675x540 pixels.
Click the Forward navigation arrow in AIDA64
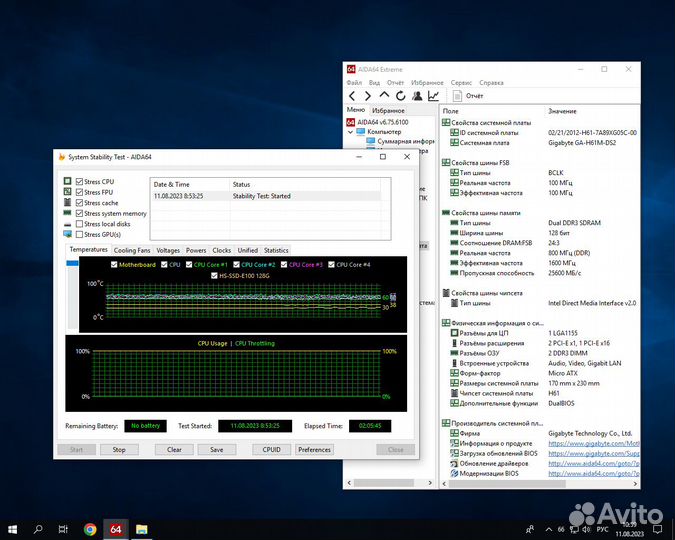369,96
